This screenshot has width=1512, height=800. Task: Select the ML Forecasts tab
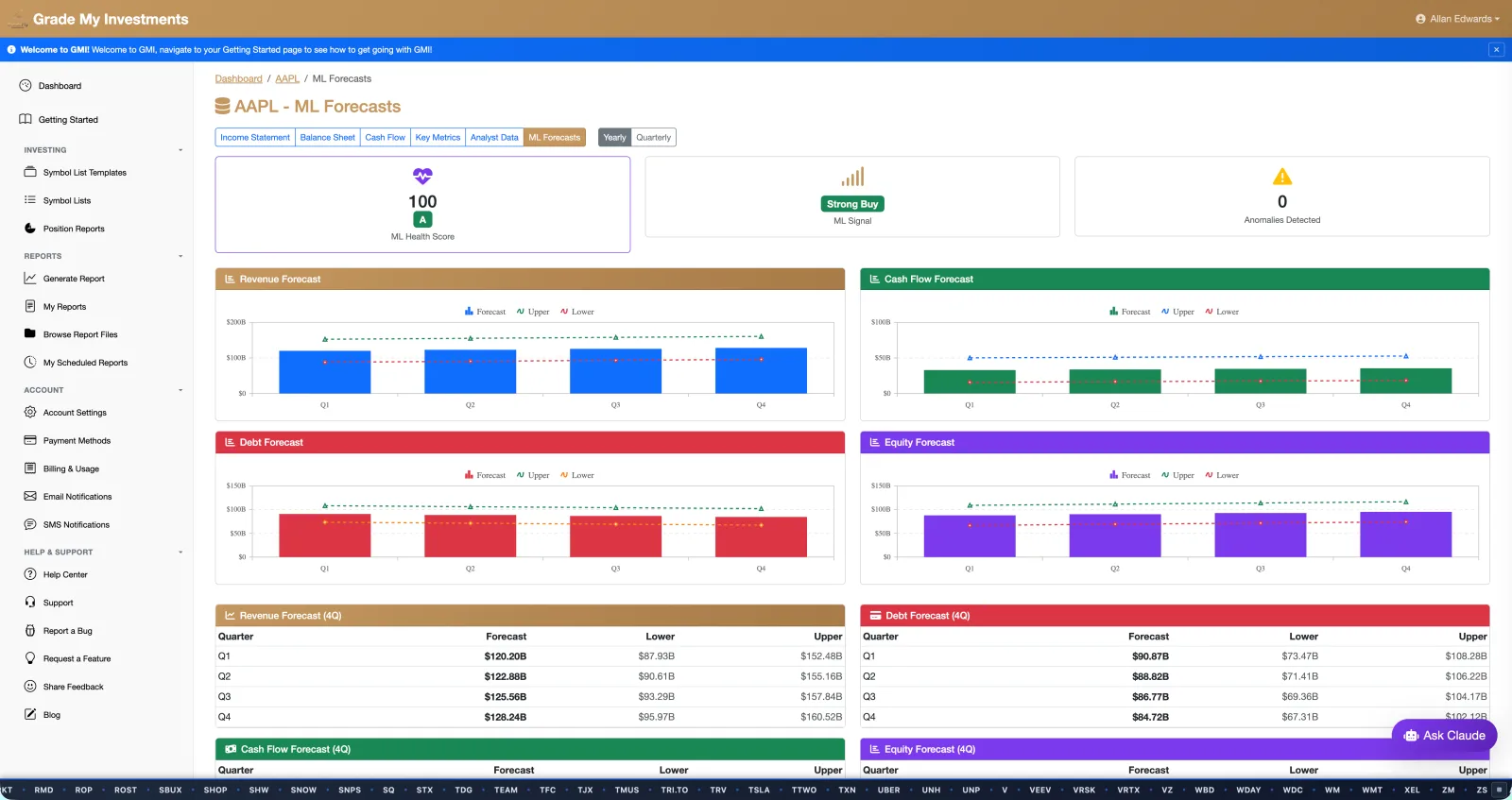click(x=555, y=137)
